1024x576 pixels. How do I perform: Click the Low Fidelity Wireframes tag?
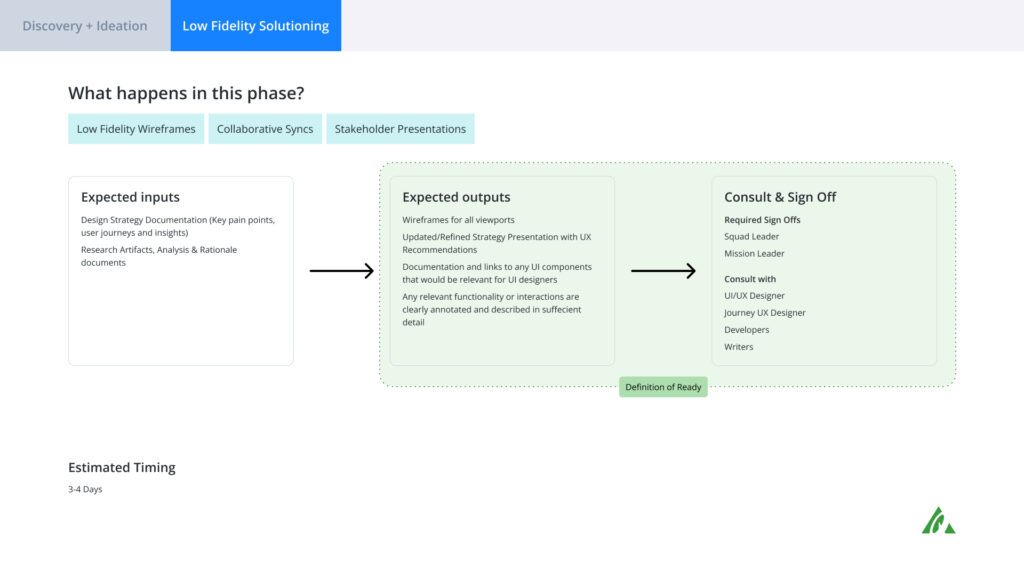[x=136, y=129]
